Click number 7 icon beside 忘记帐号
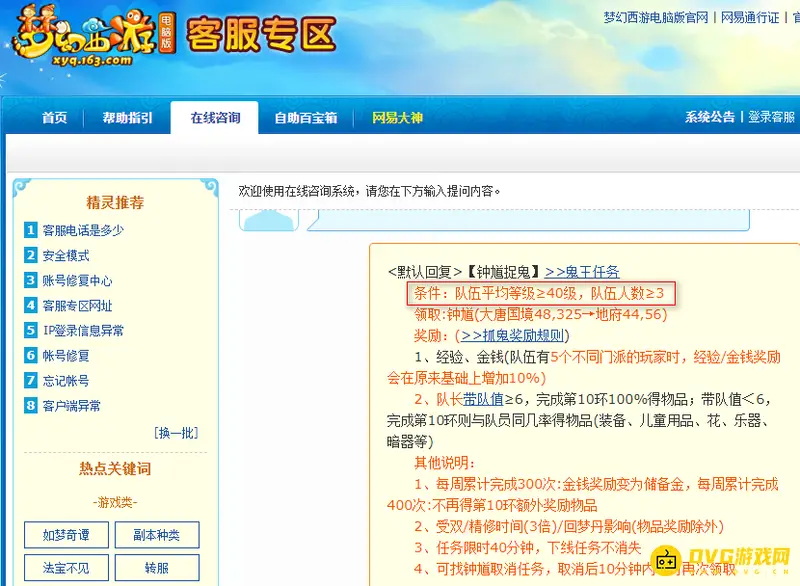This screenshot has width=800, height=586. pos(31,380)
